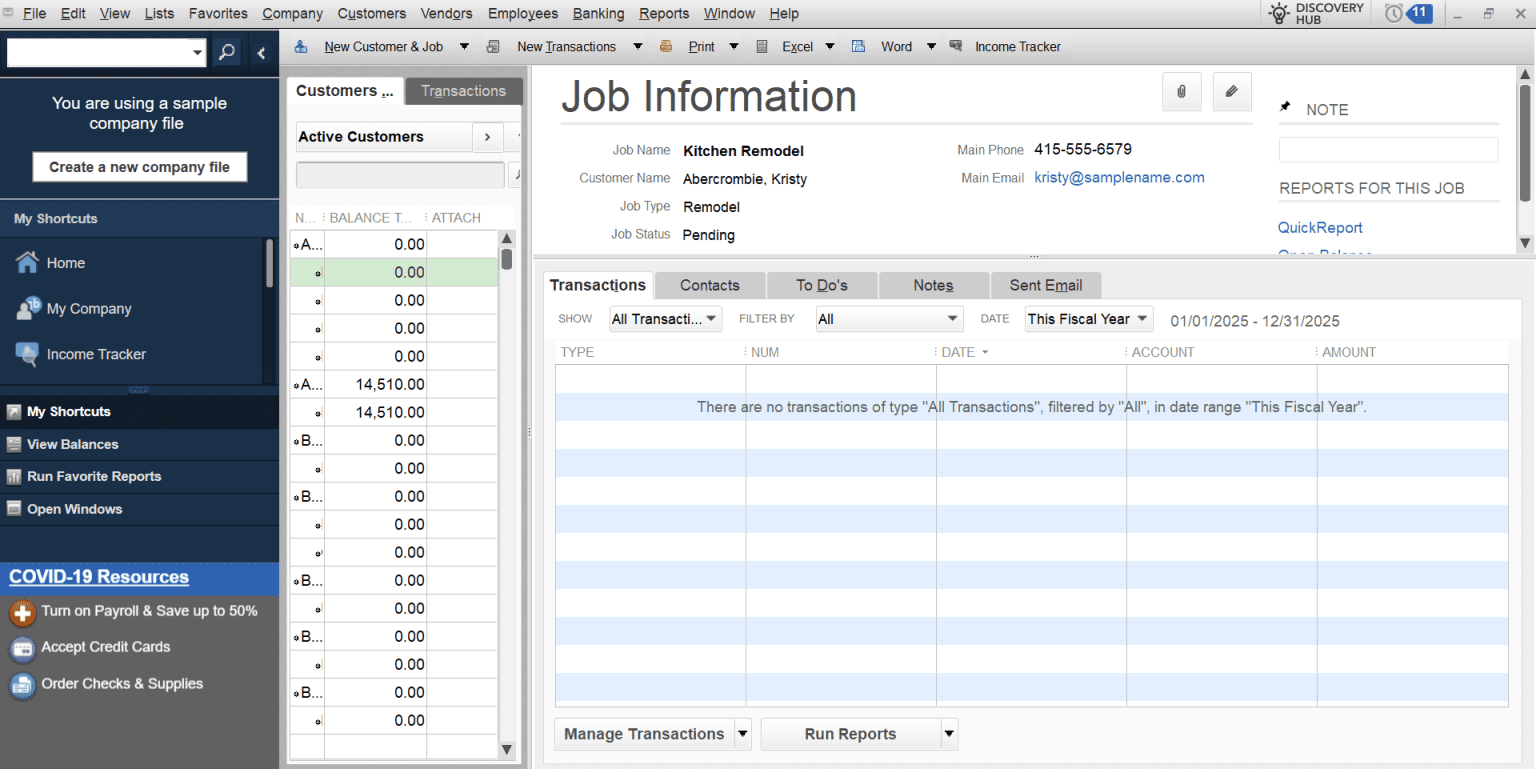The image size is (1536, 769).
Task: Open the New Transactions dropdown arrow
Action: pyautogui.click(x=637, y=46)
